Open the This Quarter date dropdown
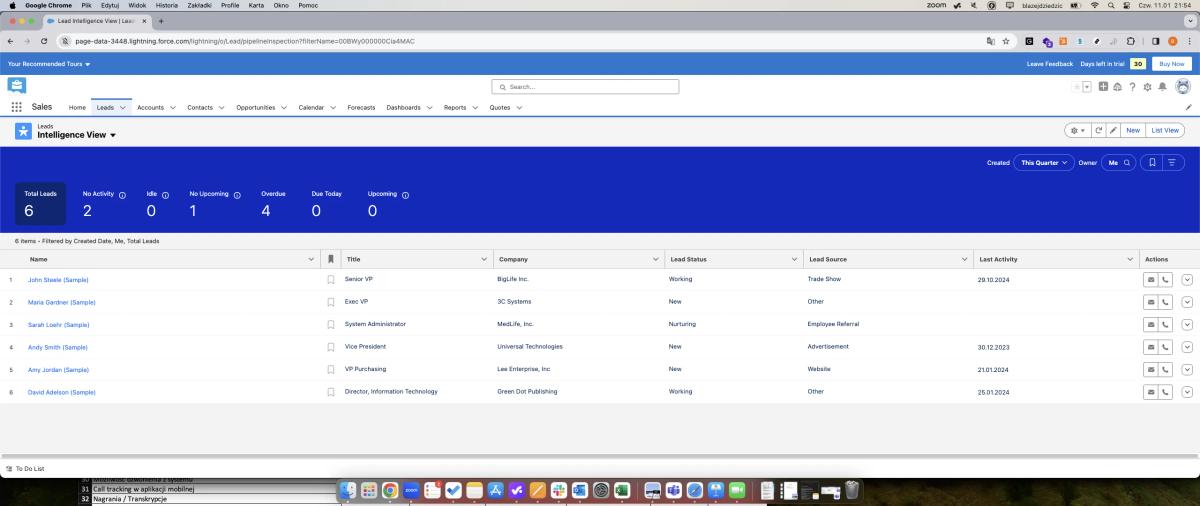The width and height of the screenshot is (1200, 506). coord(1044,162)
